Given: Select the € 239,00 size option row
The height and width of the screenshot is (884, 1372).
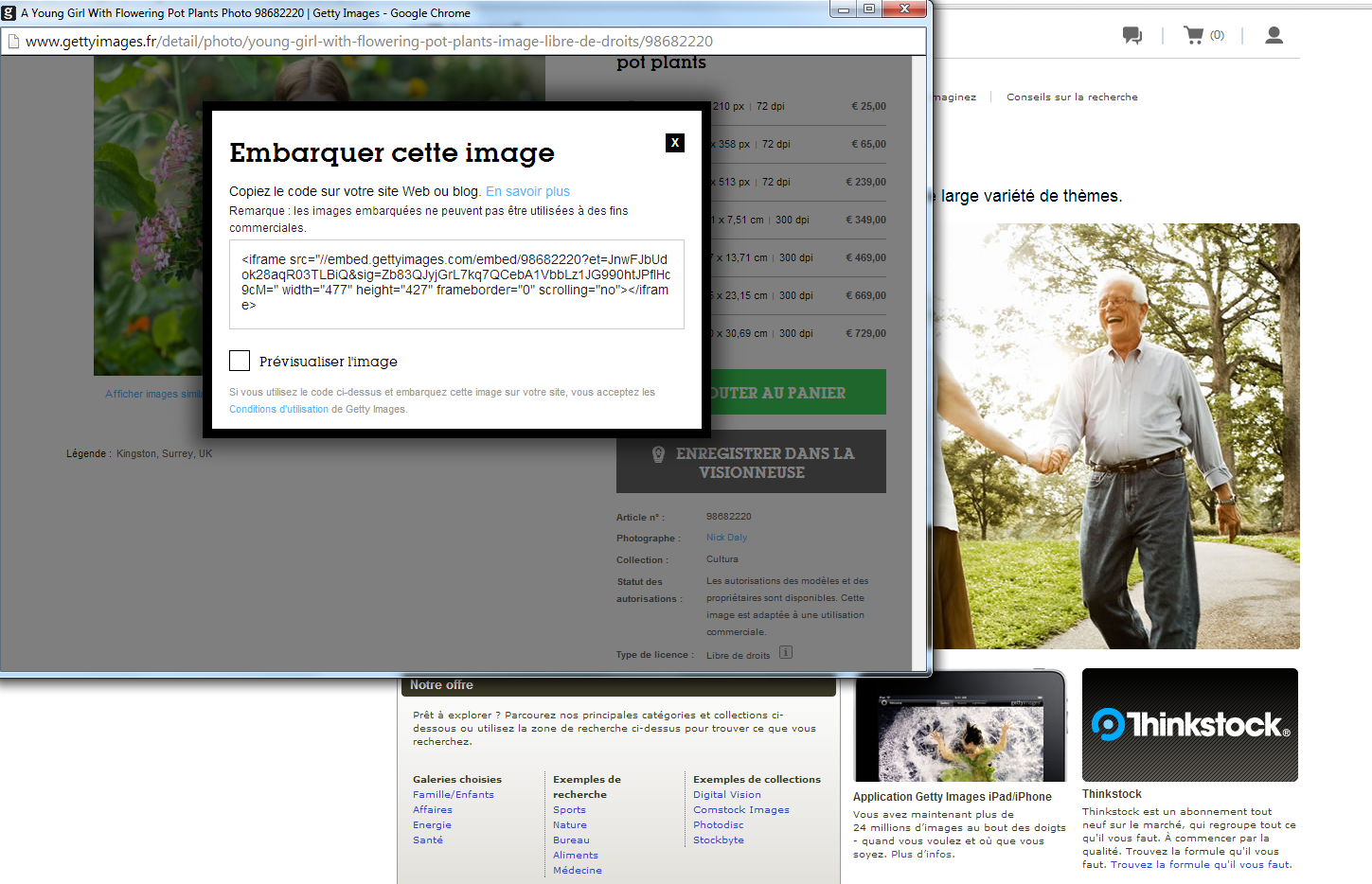Looking at the screenshot, I should click(x=798, y=182).
